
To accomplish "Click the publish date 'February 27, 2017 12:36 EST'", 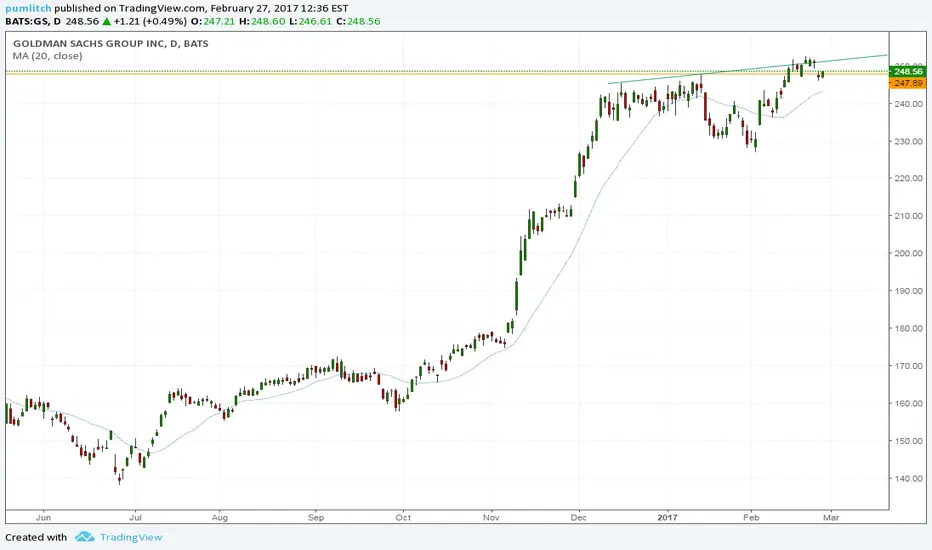I will [x=279, y=8].
